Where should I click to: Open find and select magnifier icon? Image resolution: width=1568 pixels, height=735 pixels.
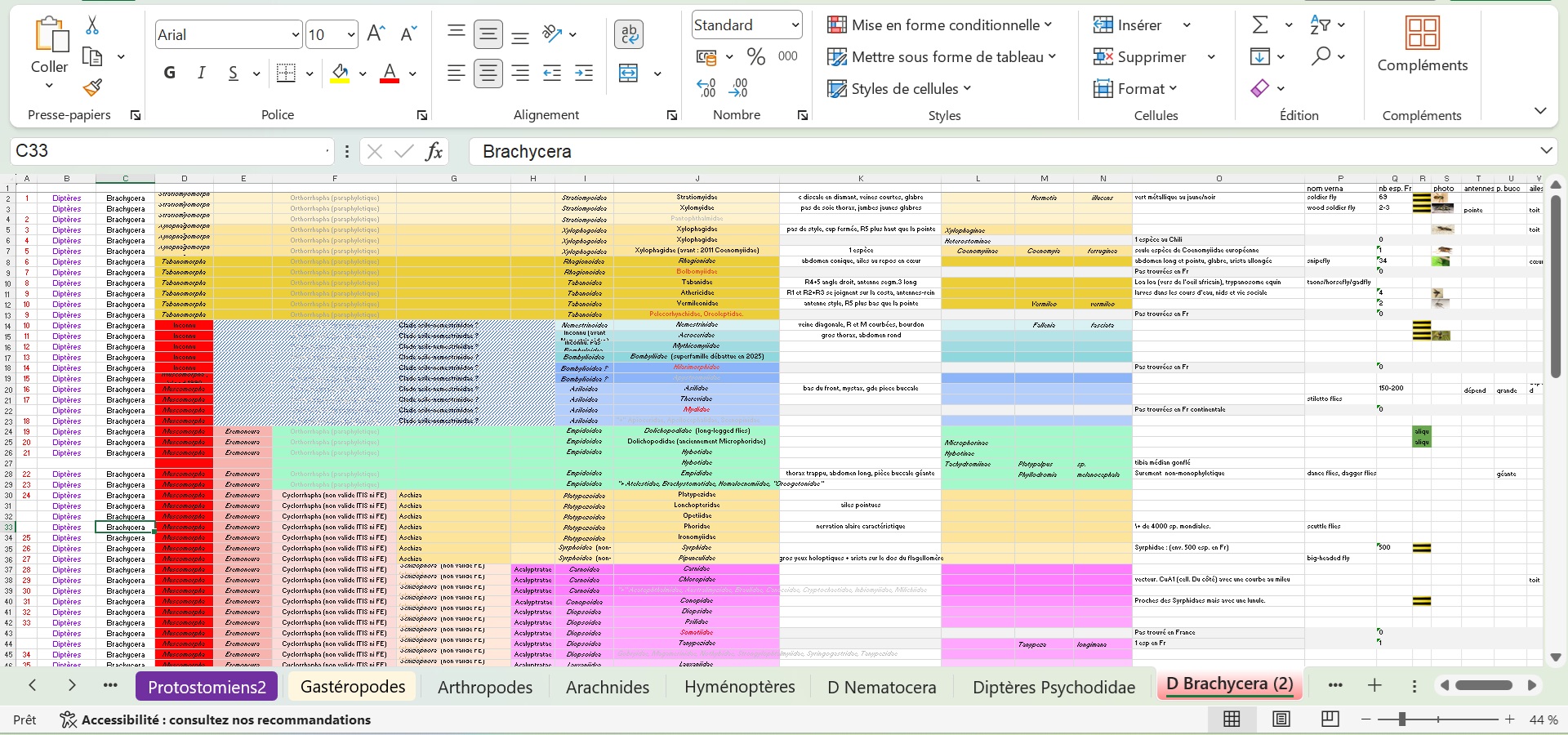click(1321, 56)
